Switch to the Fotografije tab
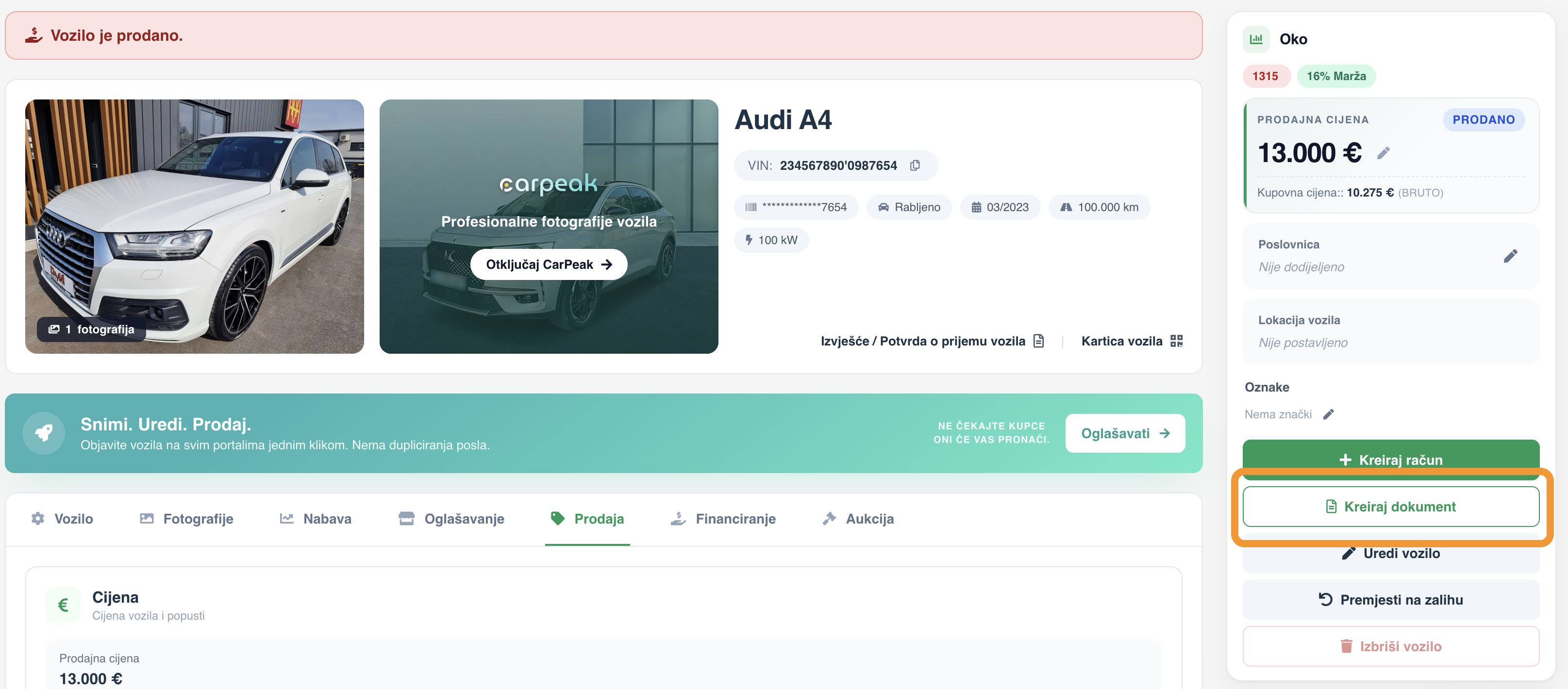 click(187, 519)
